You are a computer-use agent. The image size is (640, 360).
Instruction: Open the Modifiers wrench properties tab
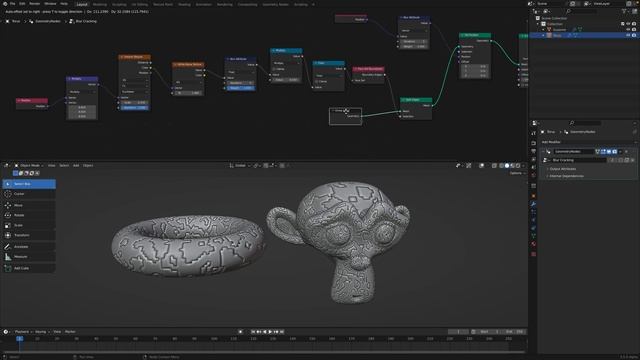coord(533,204)
